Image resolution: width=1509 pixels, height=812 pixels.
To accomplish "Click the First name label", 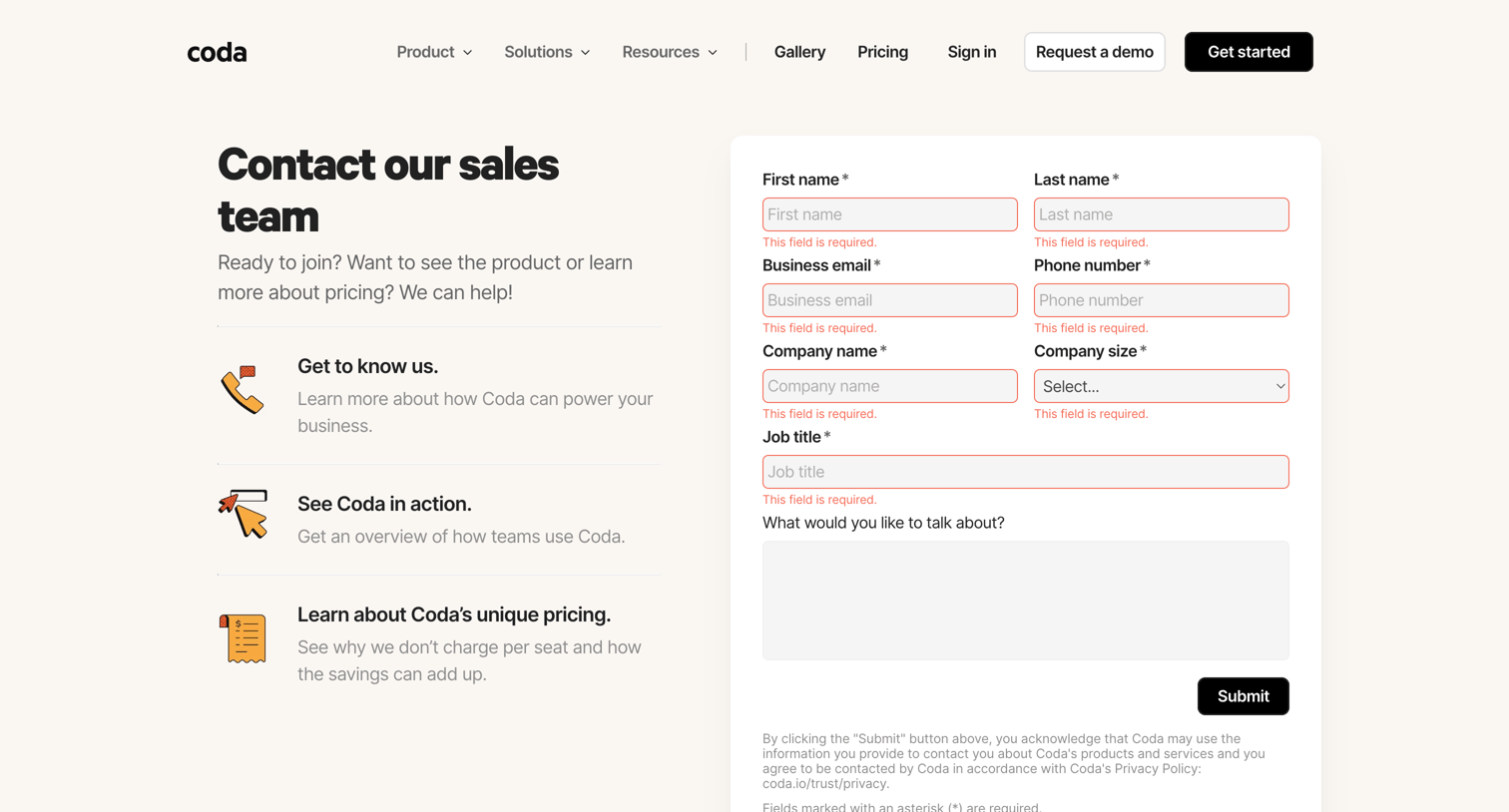I will pyautogui.click(x=805, y=180).
